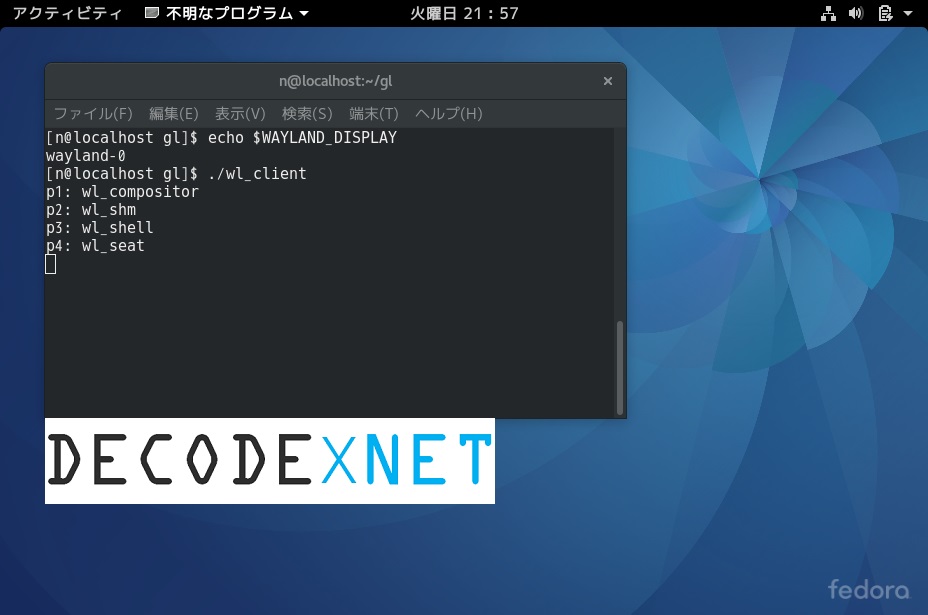Open the ヘルプ(H) menu
This screenshot has width=928, height=615.
click(x=449, y=114)
